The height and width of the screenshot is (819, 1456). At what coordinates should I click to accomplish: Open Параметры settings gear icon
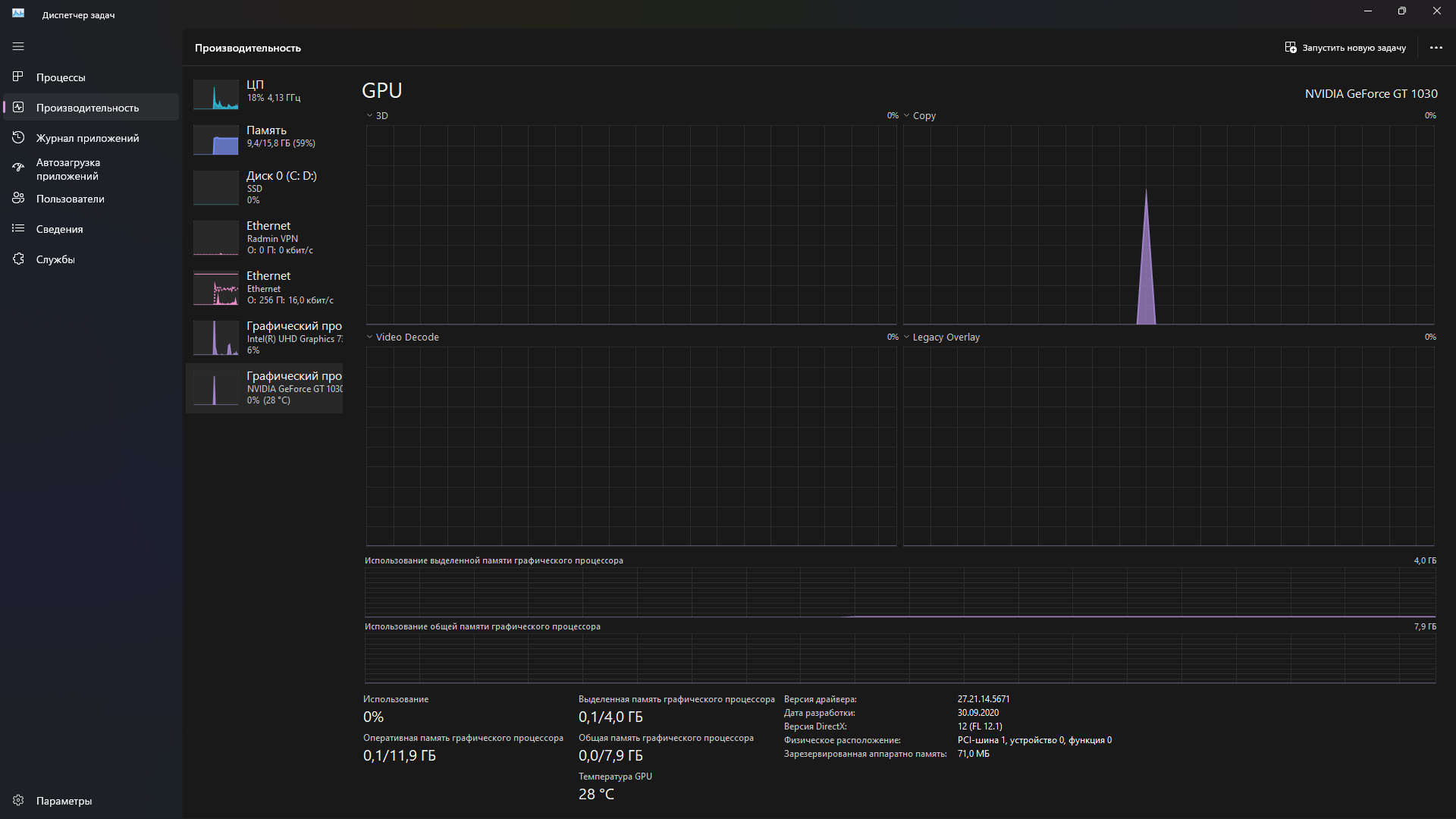[18, 800]
